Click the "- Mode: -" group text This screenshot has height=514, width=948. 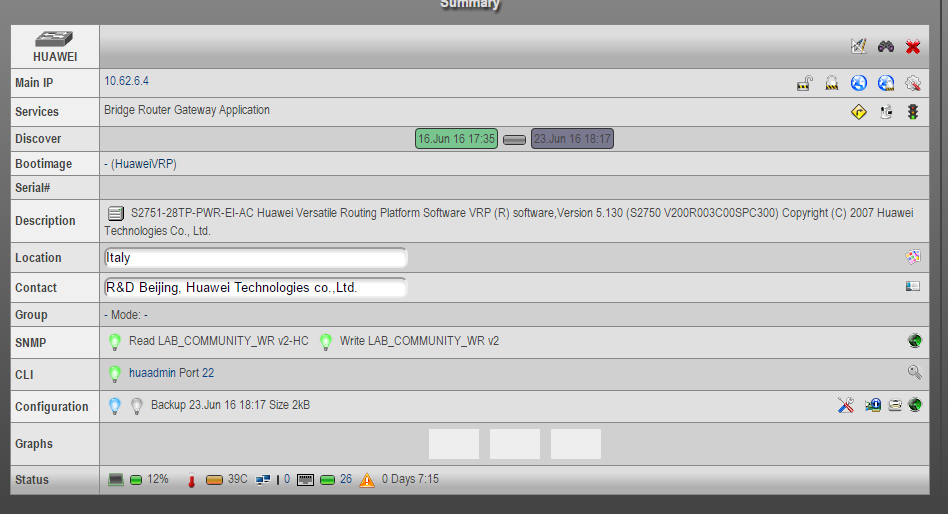pos(126,315)
